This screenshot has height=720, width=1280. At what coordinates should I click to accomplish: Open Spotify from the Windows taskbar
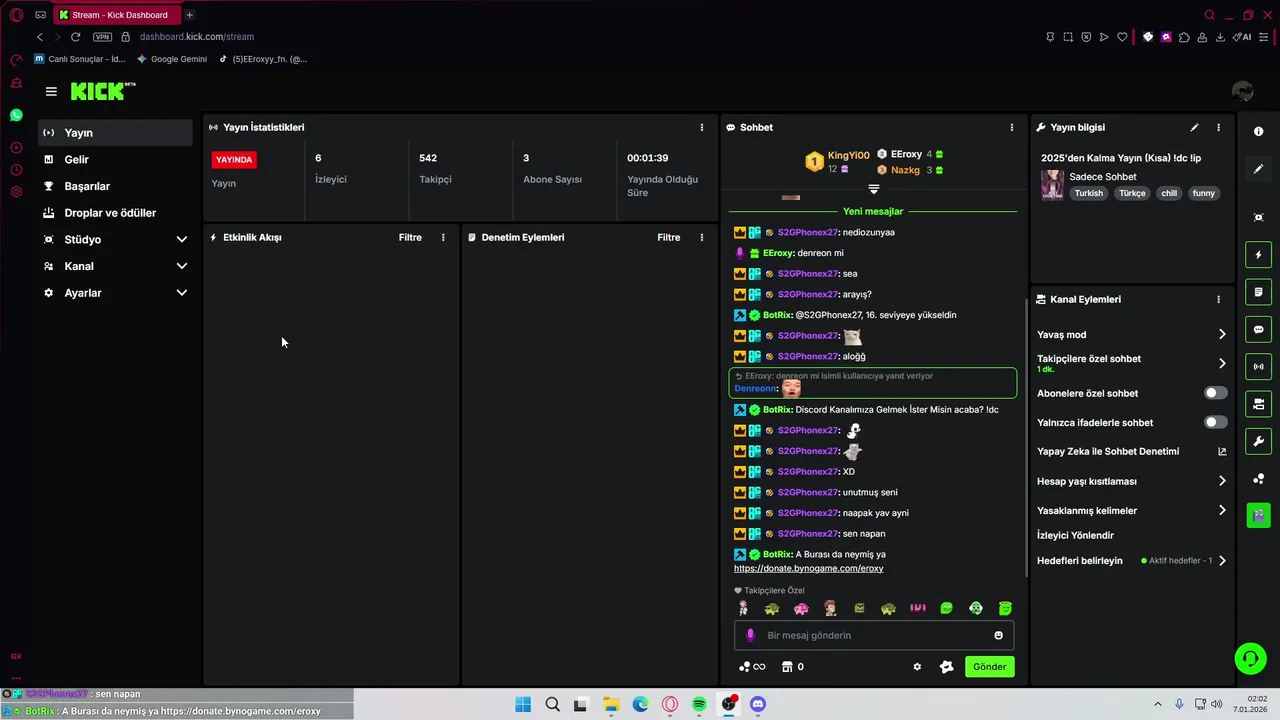[x=699, y=705]
